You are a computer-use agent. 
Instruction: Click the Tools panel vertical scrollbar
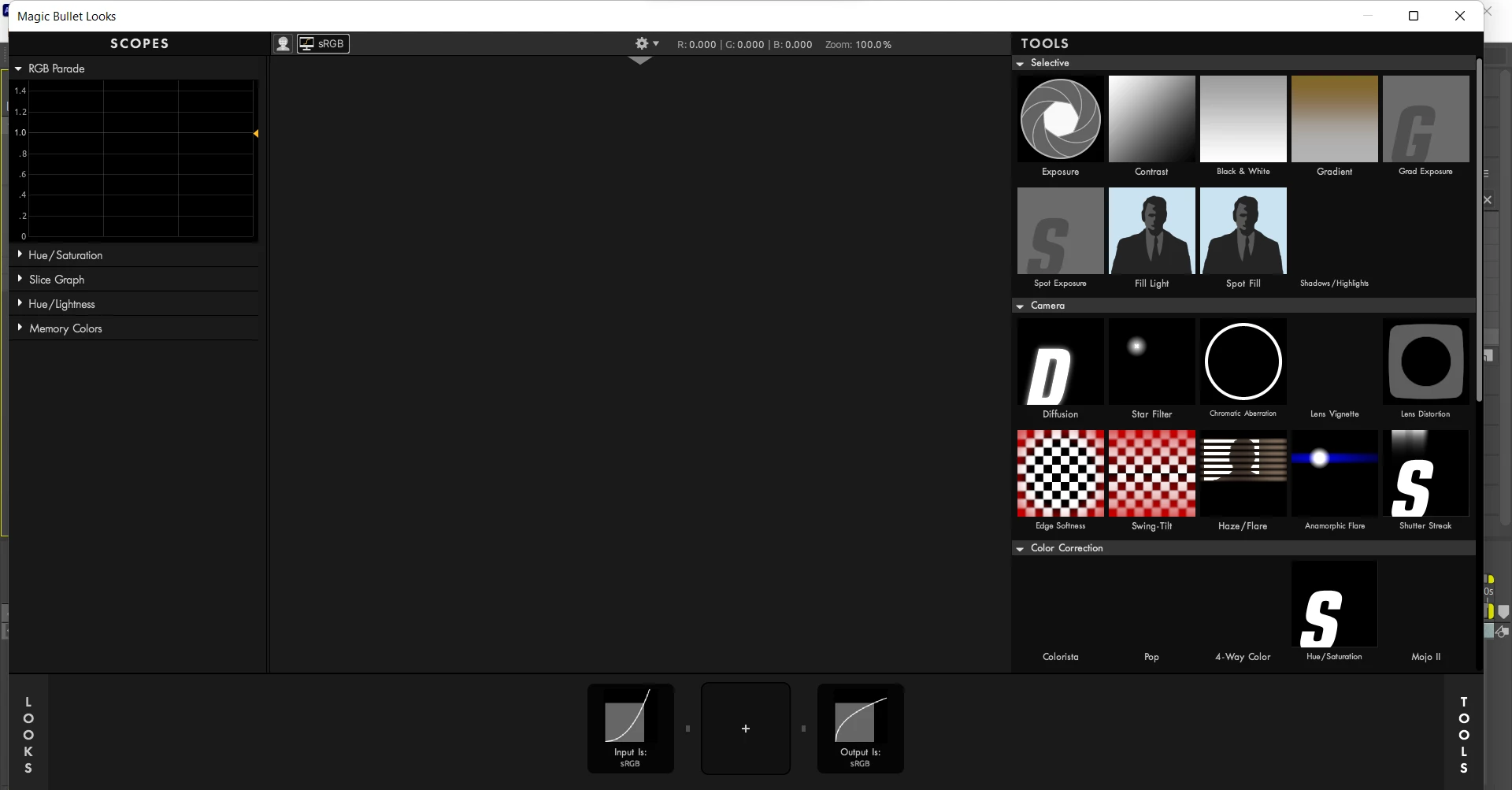[x=1479, y=228]
